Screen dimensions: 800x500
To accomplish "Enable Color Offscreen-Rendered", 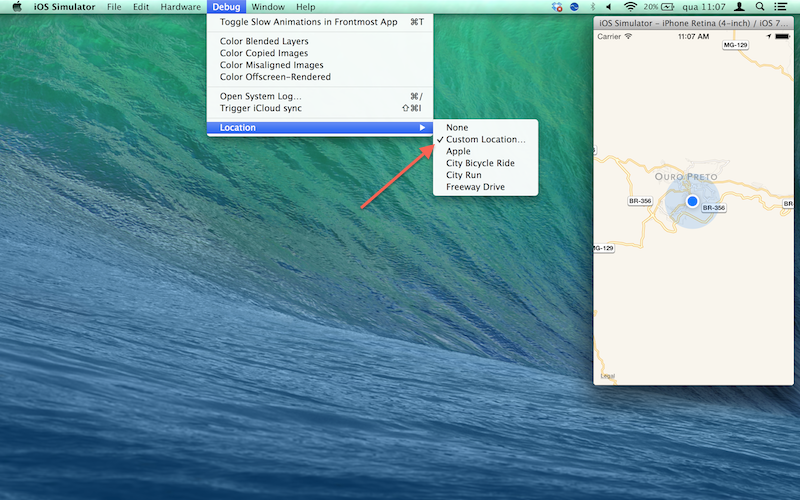I will [x=320, y=77].
